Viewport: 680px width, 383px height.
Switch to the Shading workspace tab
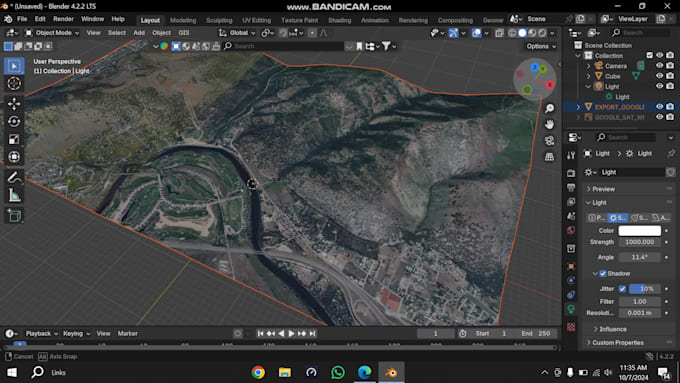point(340,20)
